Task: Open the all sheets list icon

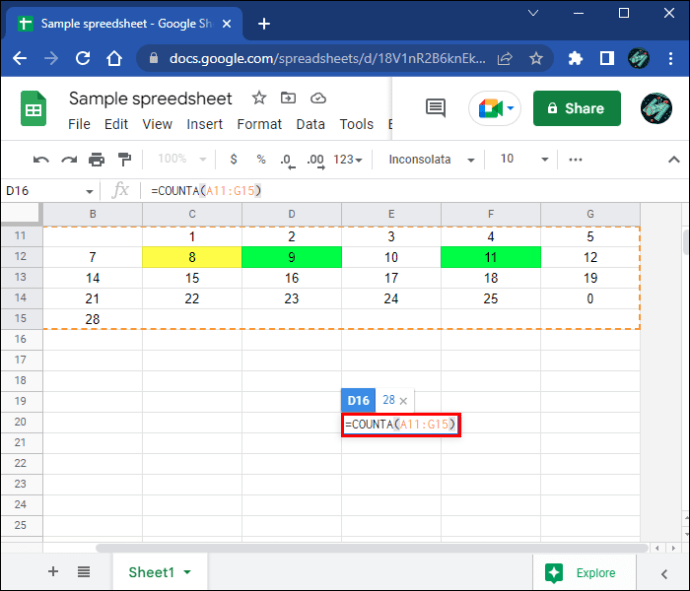Action: (x=84, y=572)
